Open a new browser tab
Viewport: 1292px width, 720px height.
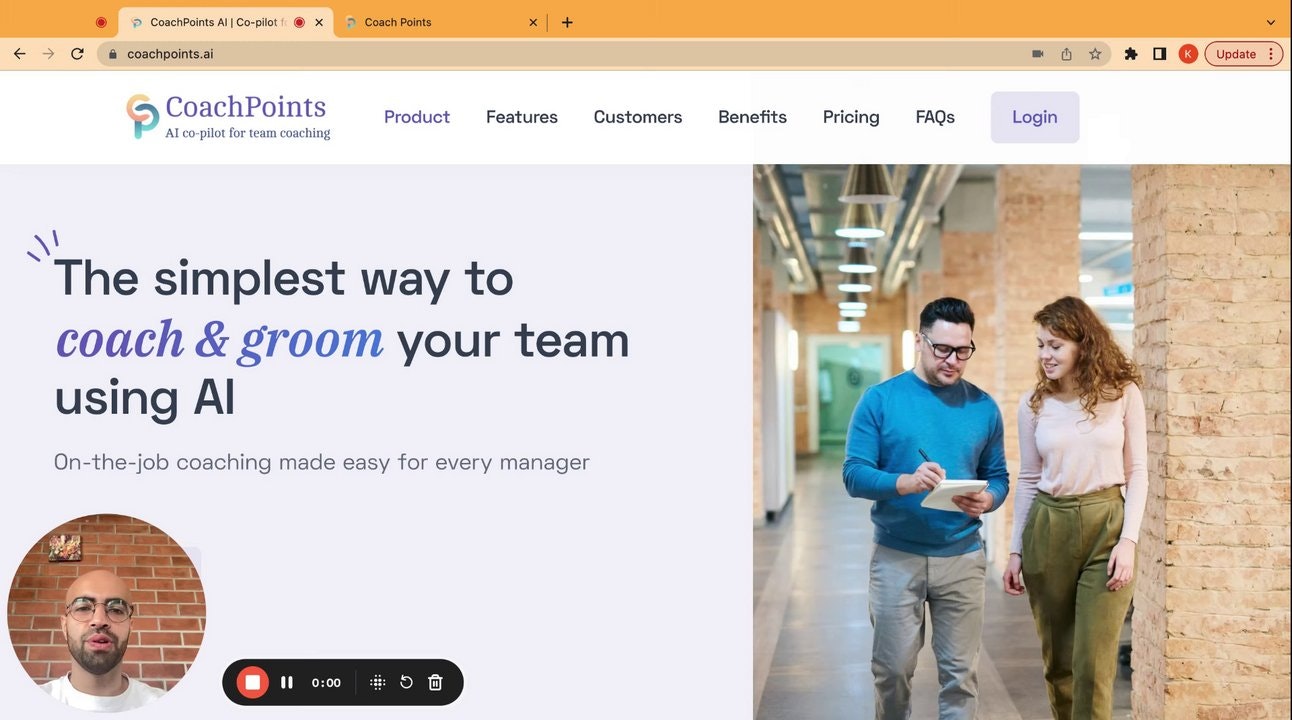click(x=567, y=22)
